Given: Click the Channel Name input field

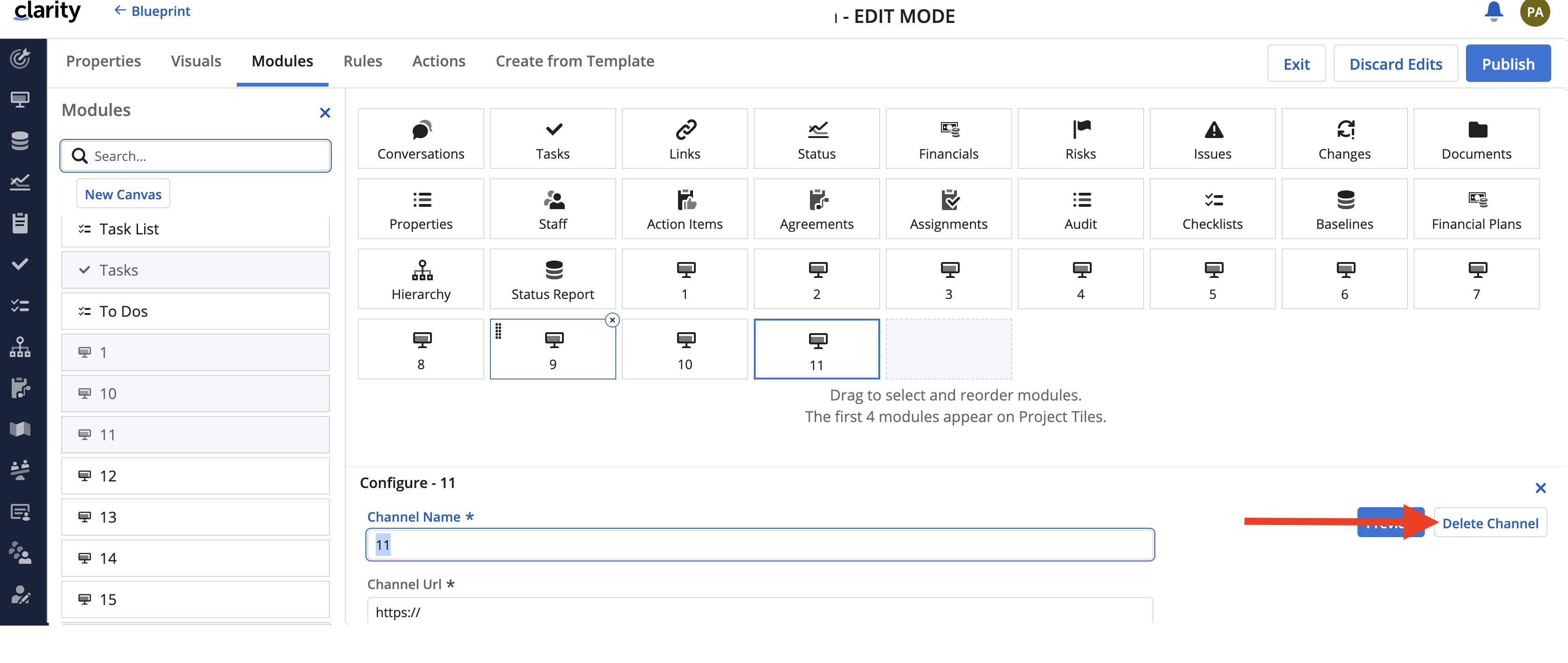Looking at the screenshot, I should click(759, 545).
